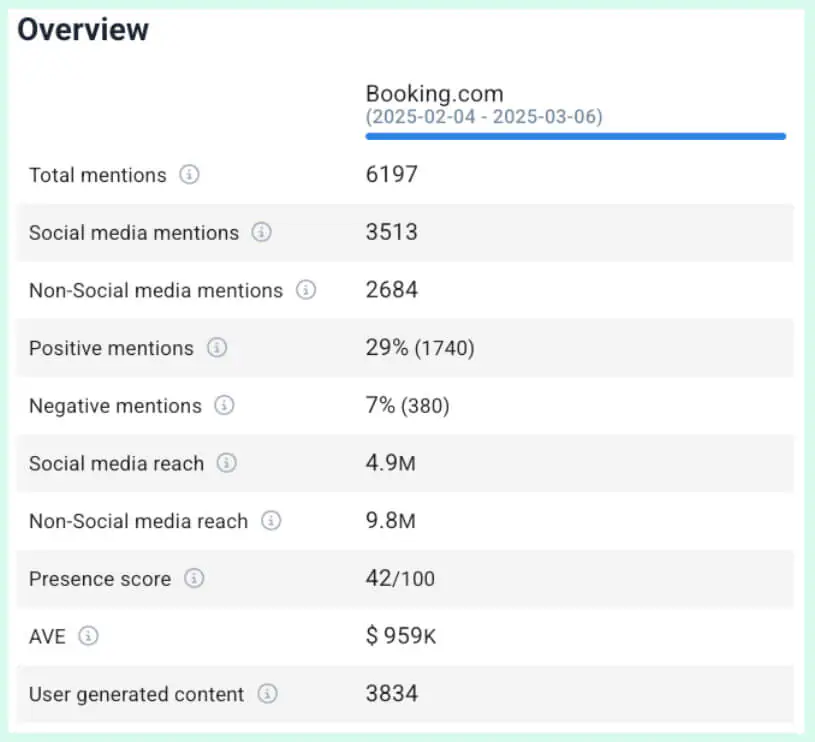Click the value 2684
This screenshot has width=815, height=742.
point(391,290)
